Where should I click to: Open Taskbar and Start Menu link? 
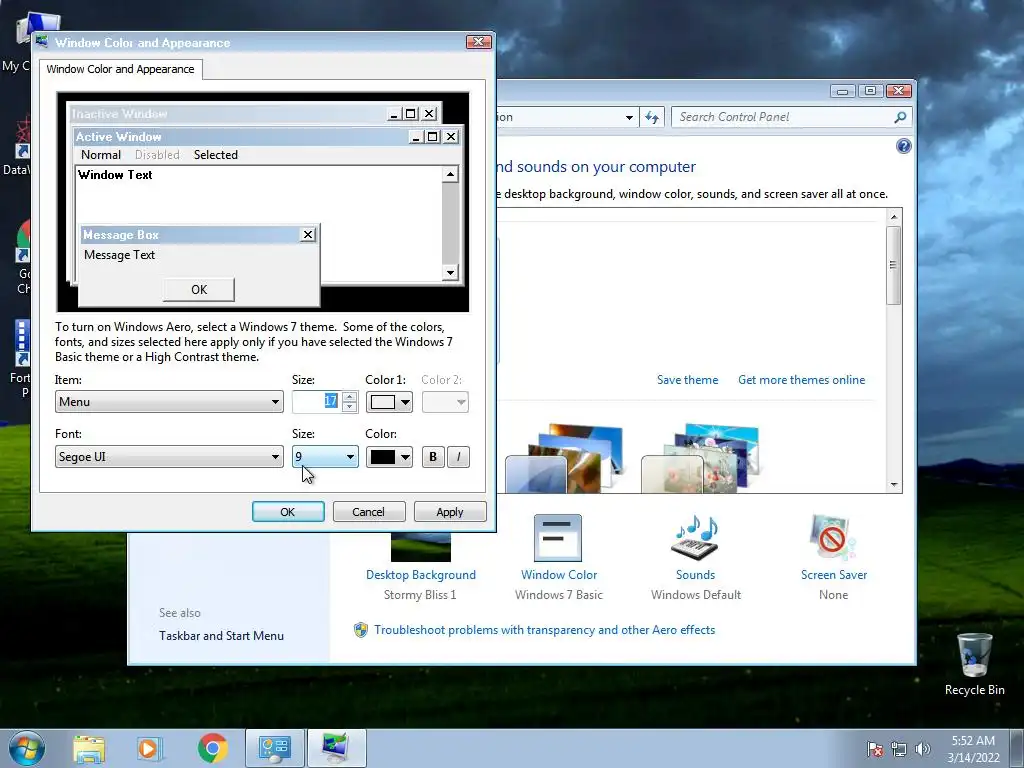coord(221,635)
